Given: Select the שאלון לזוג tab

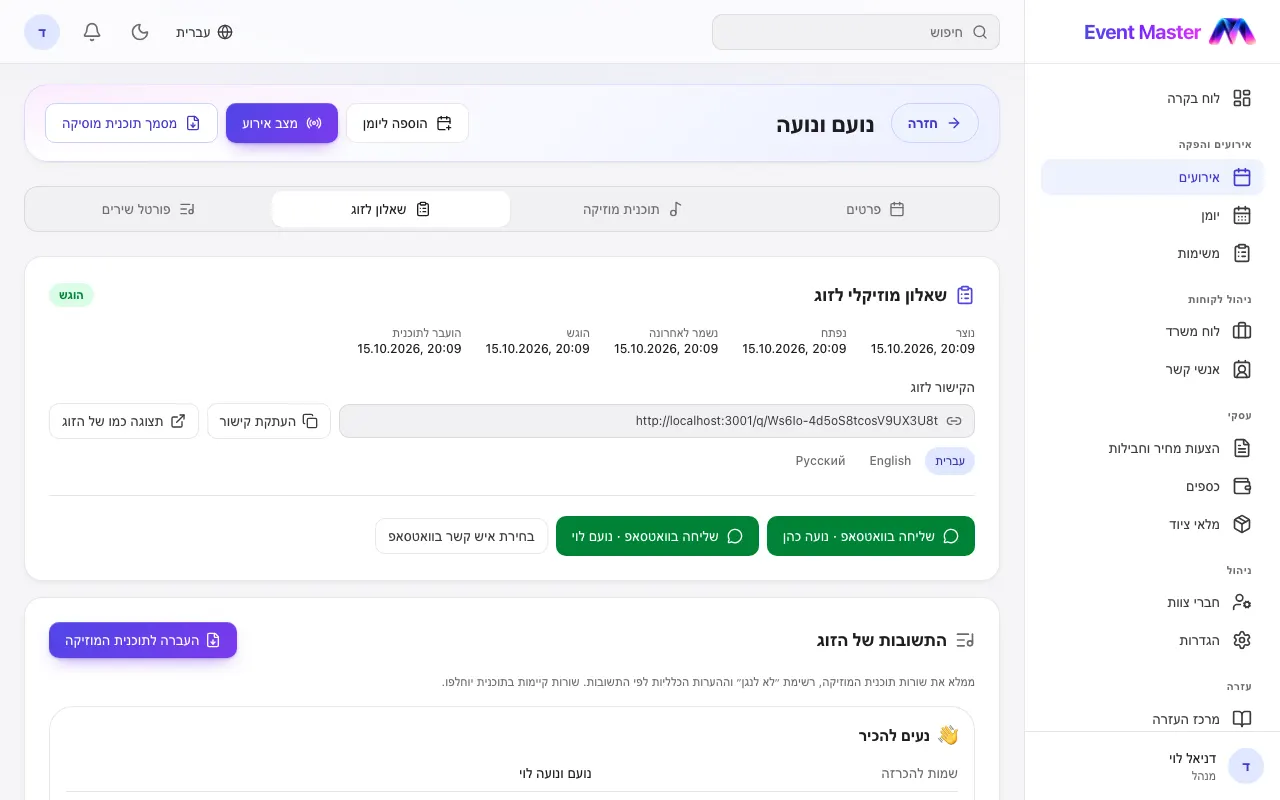Looking at the screenshot, I should pos(391,209).
